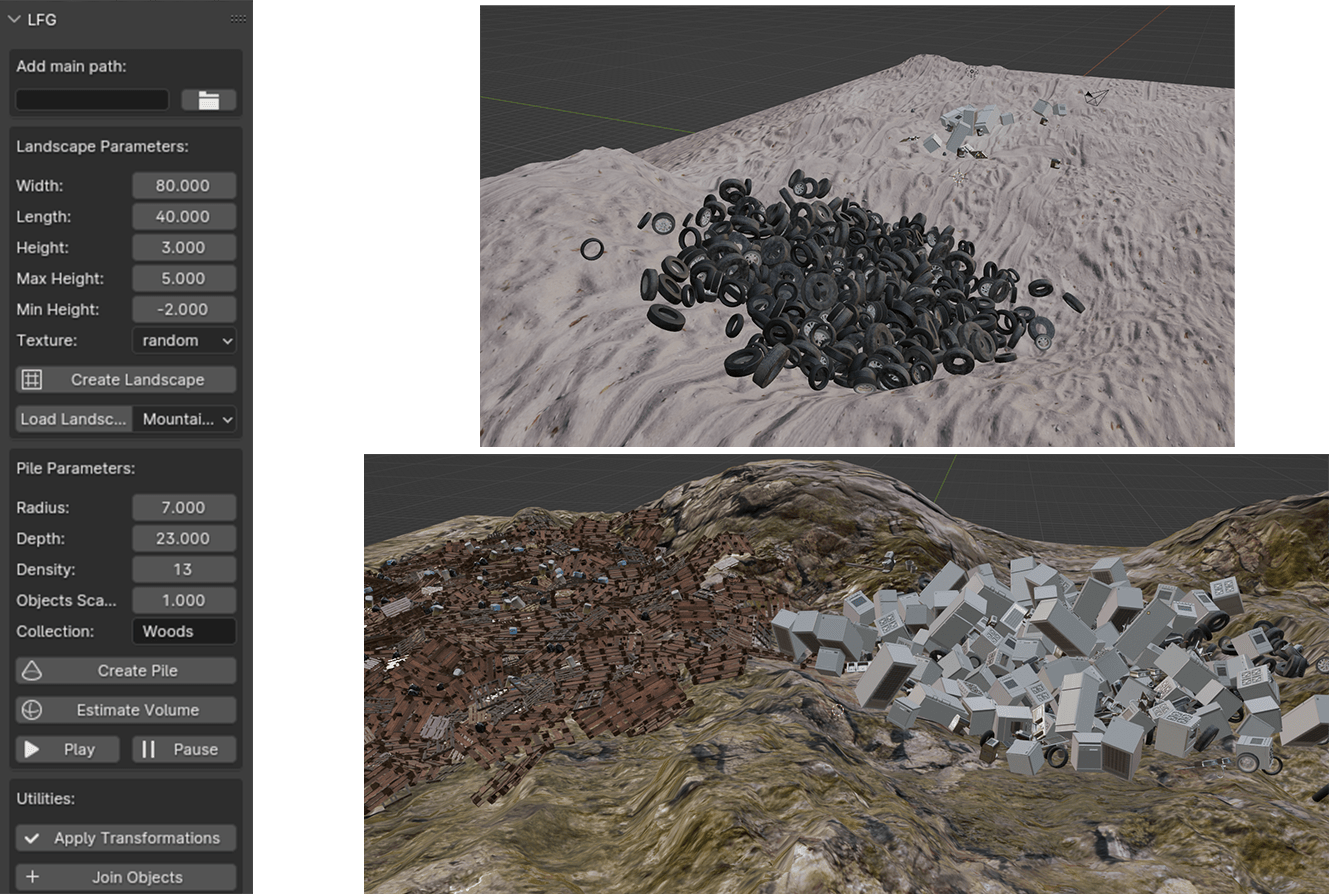The height and width of the screenshot is (894, 1329).
Task: Click the Create Landscape button
Action: [x=126, y=380]
